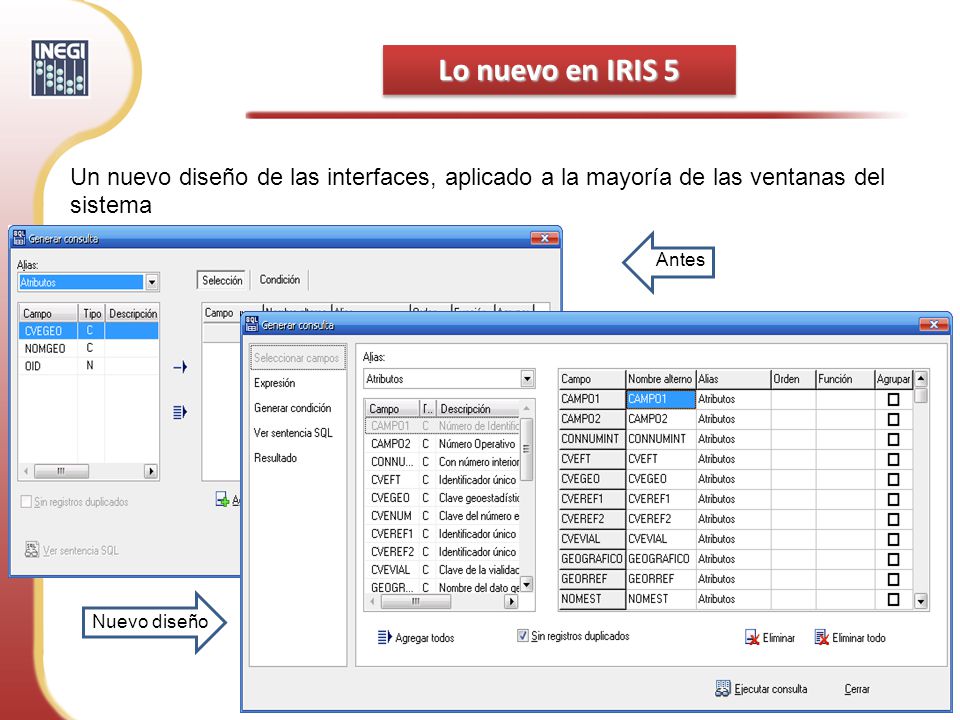960x720 pixels.
Task: Click Eliminar todo button label
Action: coord(859,638)
